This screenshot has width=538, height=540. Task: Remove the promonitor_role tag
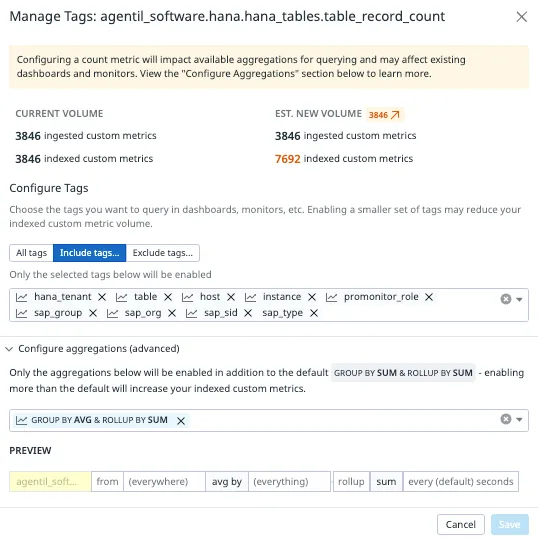coord(429,297)
